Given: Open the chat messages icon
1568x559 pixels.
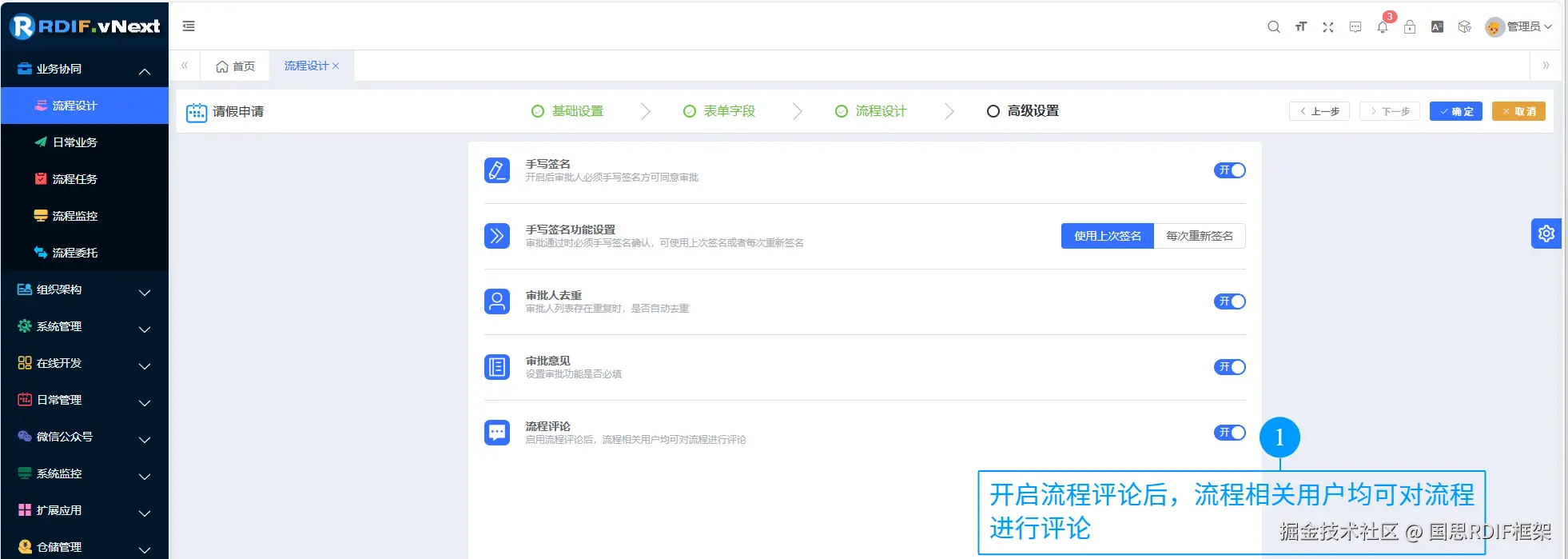Looking at the screenshot, I should coord(1355,26).
